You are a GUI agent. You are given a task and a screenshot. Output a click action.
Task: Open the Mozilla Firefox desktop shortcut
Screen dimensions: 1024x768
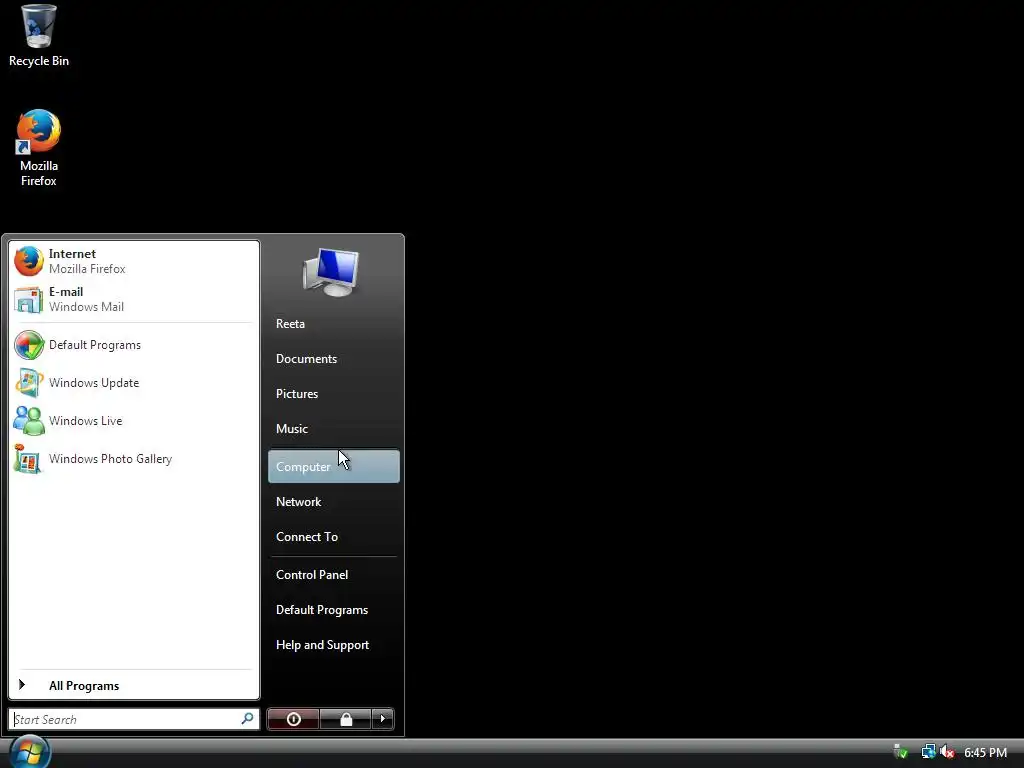click(39, 148)
